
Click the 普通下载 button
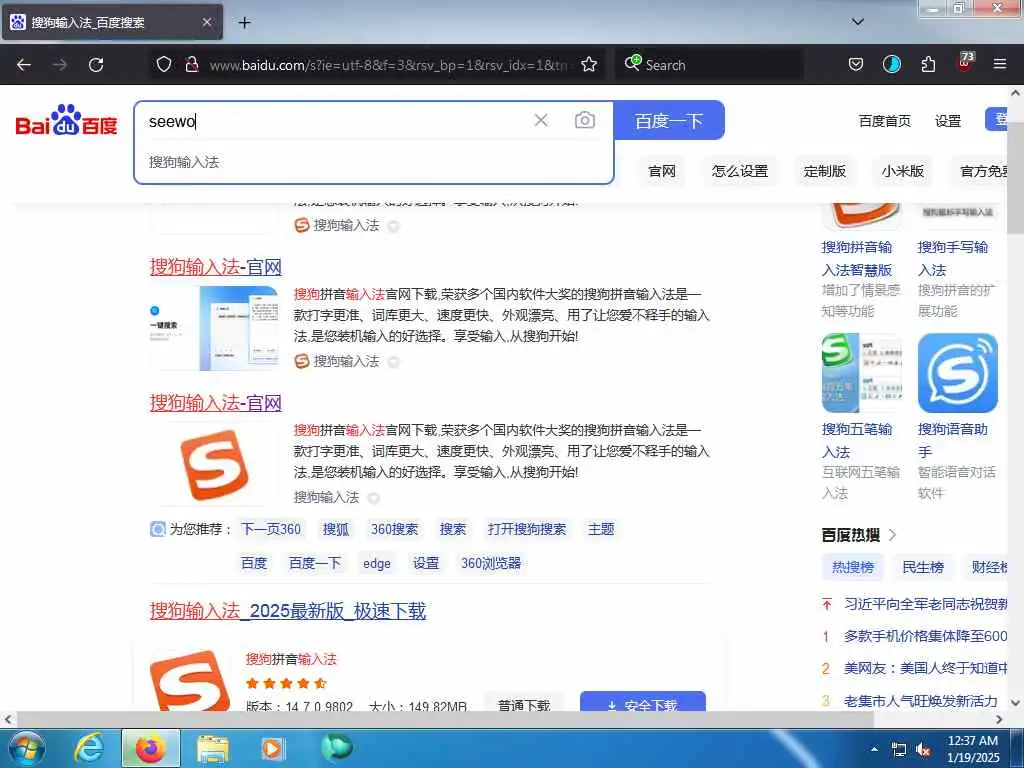(x=524, y=704)
